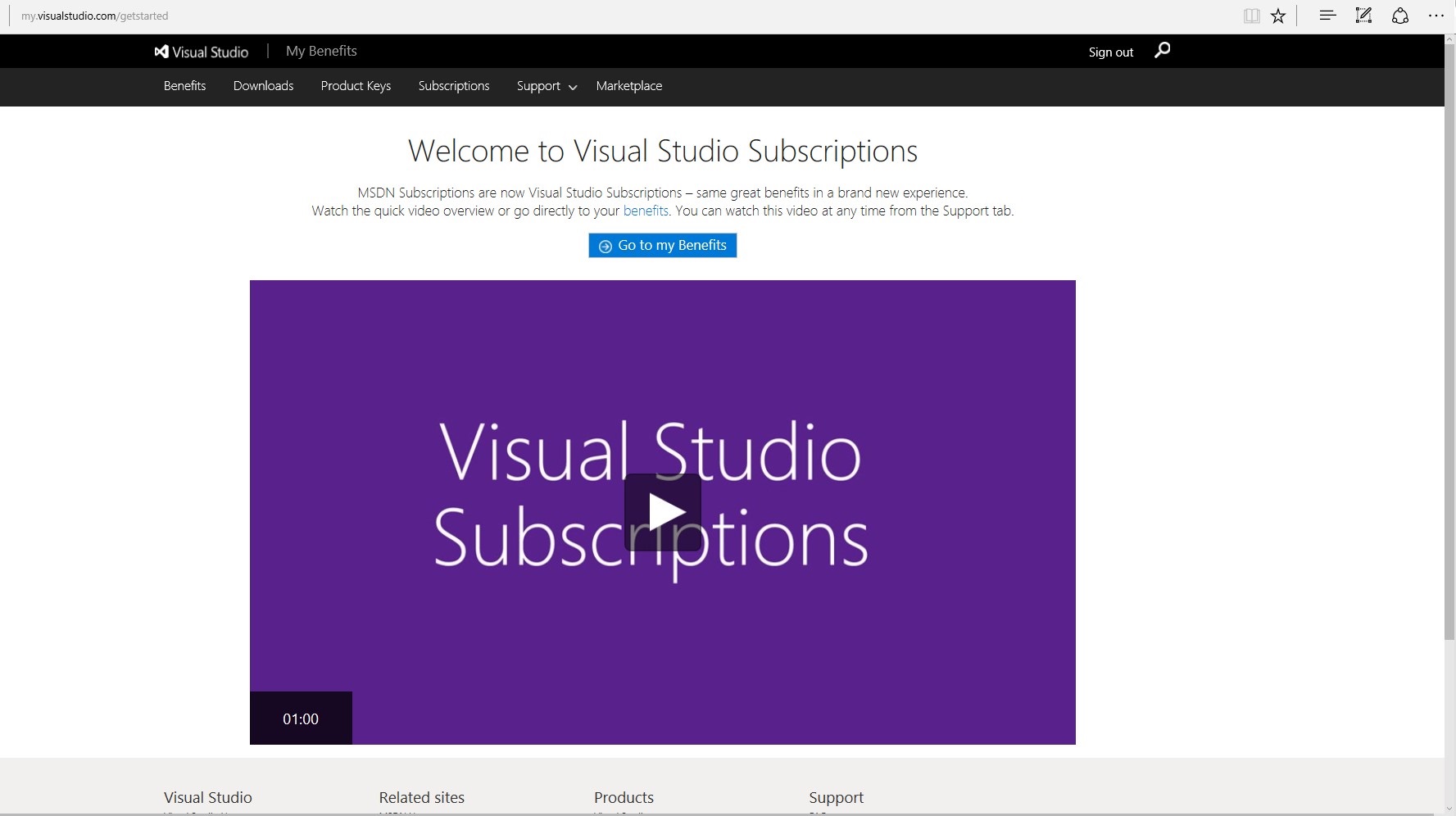Click the Visual Studio footer heading
This screenshot has width=1456, height=816.
click(207, 797)
